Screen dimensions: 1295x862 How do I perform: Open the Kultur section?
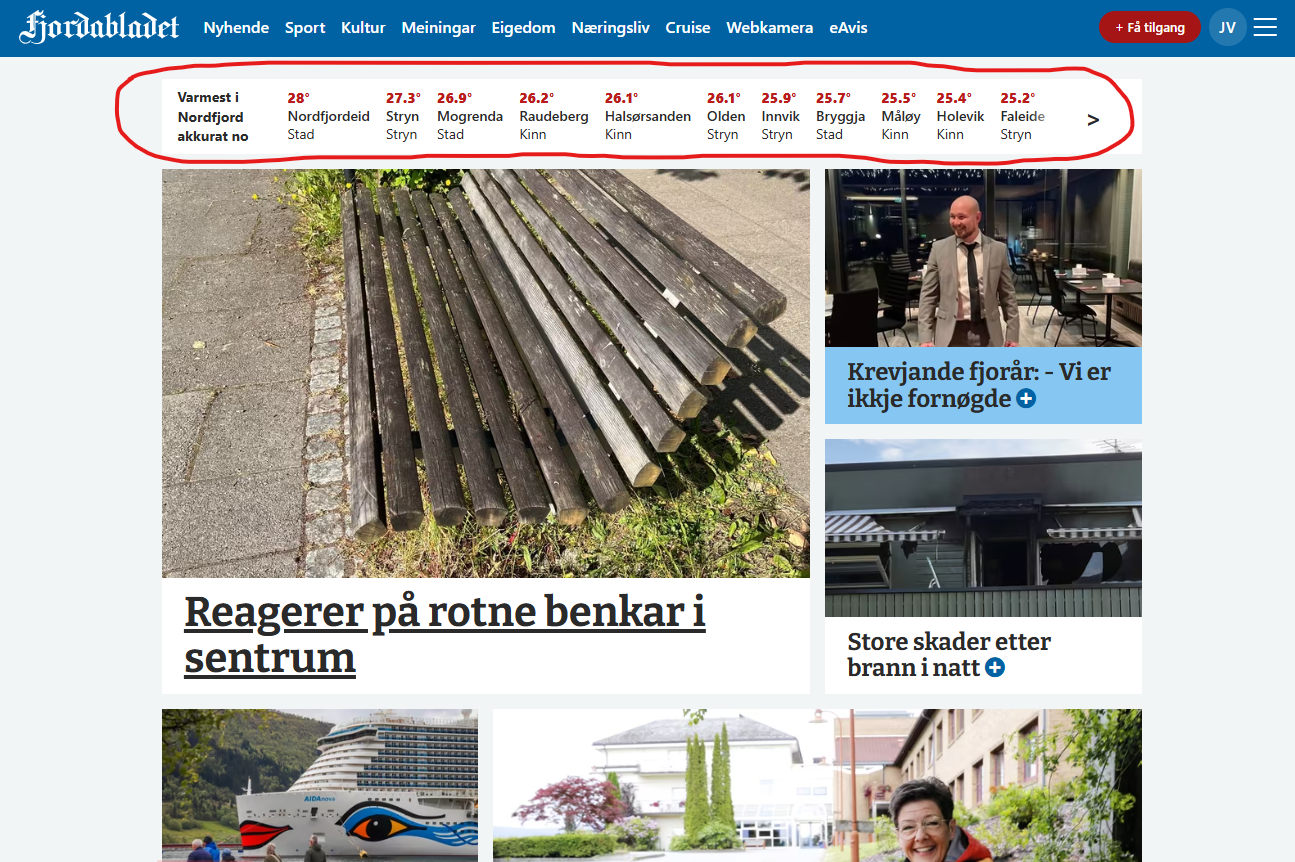(x=363, y=27)
